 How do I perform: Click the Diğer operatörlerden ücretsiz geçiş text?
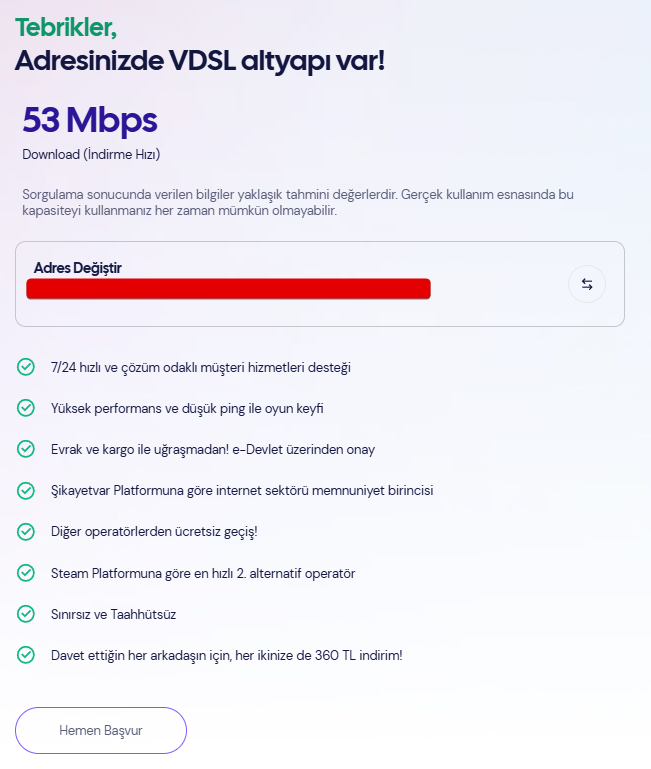click(x=154, y=532)
